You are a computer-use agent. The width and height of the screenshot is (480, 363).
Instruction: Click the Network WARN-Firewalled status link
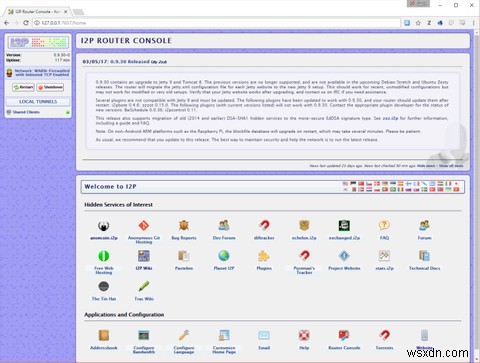coord(42,73)
